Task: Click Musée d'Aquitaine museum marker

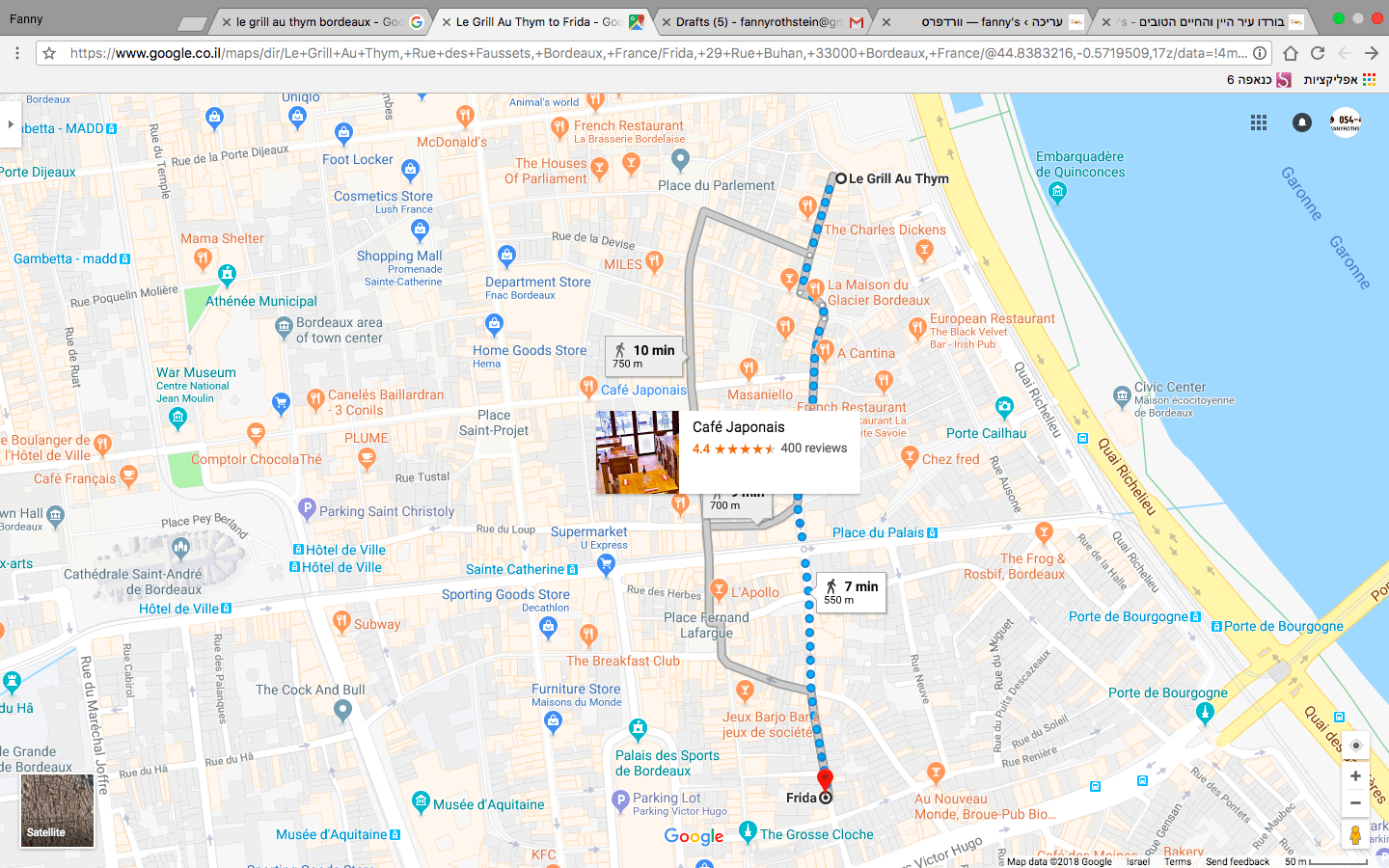Action: point(421,800)
